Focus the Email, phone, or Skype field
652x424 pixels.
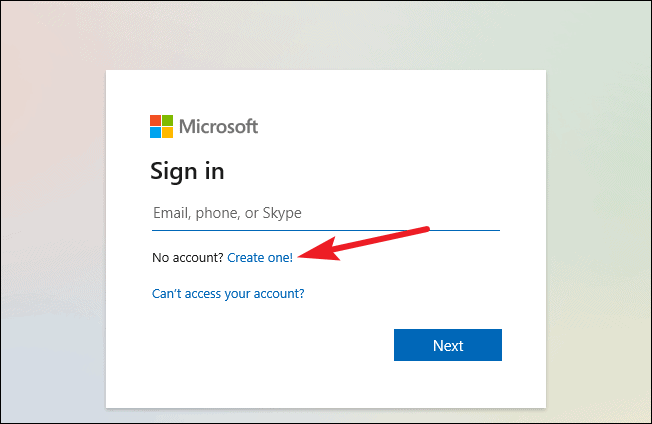coord(326,214)
